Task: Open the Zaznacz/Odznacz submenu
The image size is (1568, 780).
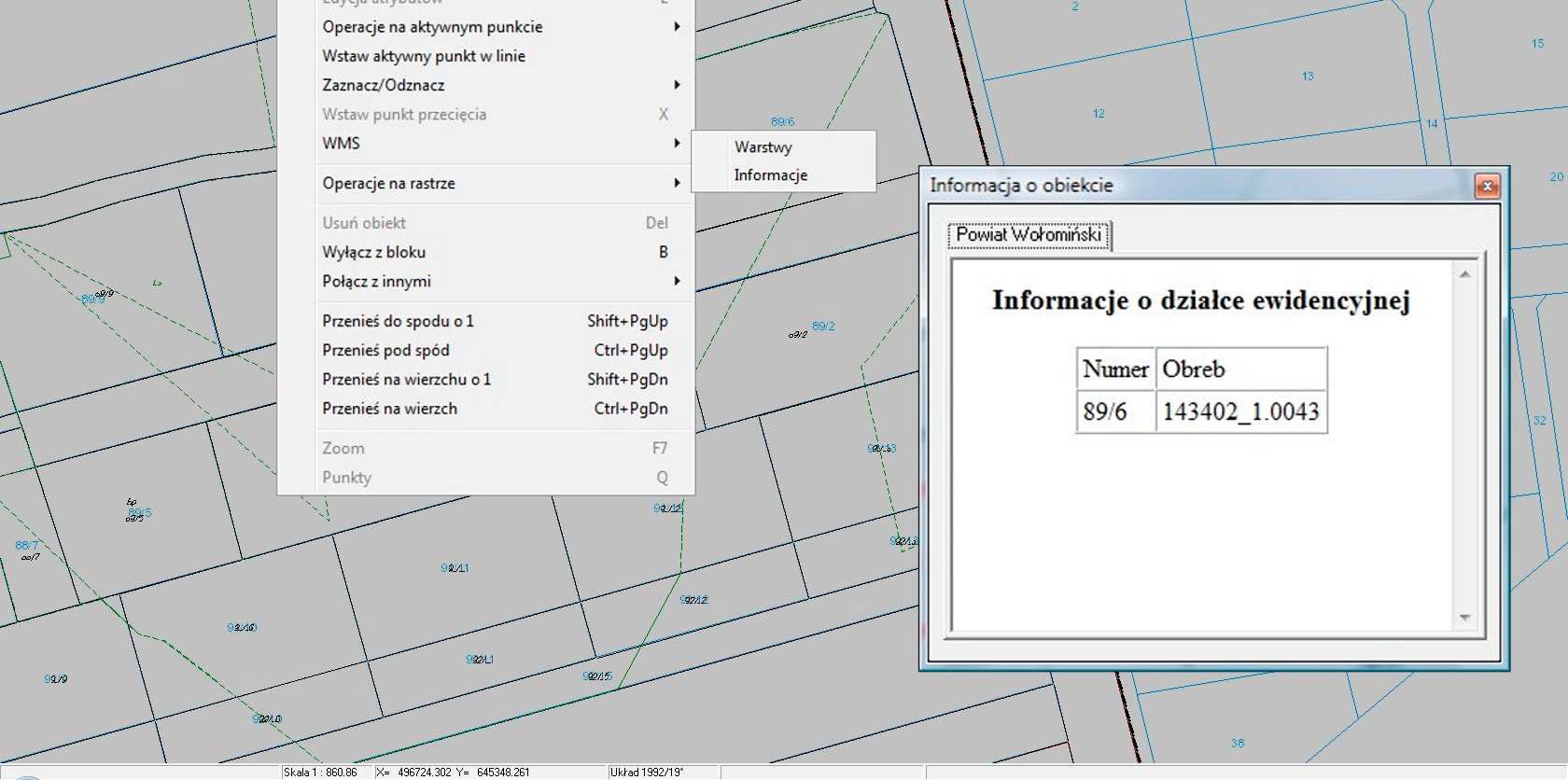Action: click(x=486, y=85)
